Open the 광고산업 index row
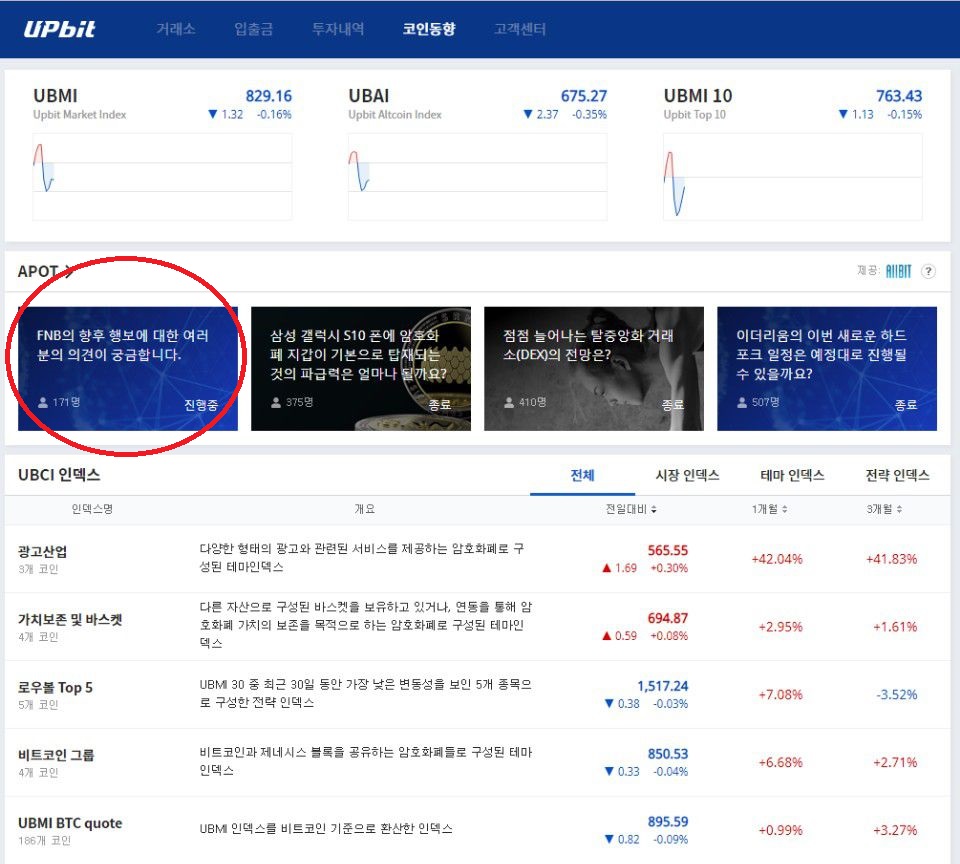 (478, 558)
